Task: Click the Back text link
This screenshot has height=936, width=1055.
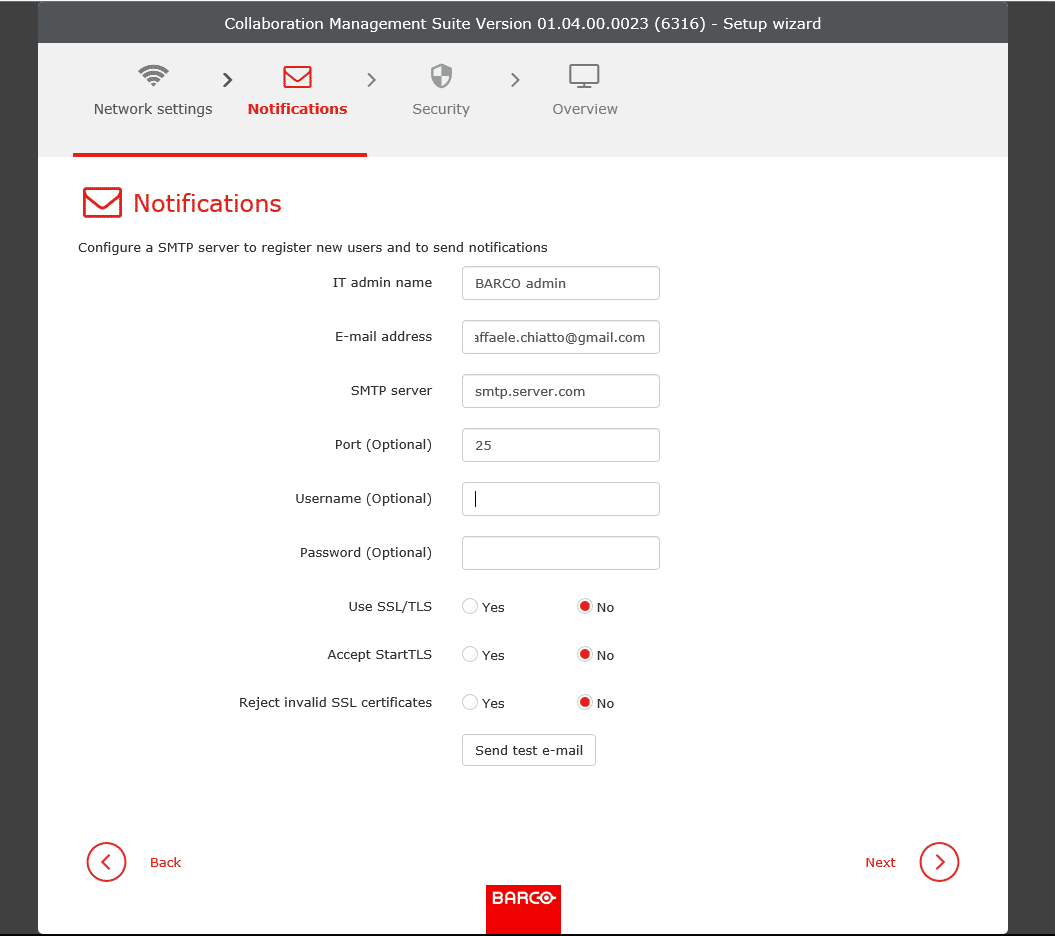Action: tap(166, 863)
